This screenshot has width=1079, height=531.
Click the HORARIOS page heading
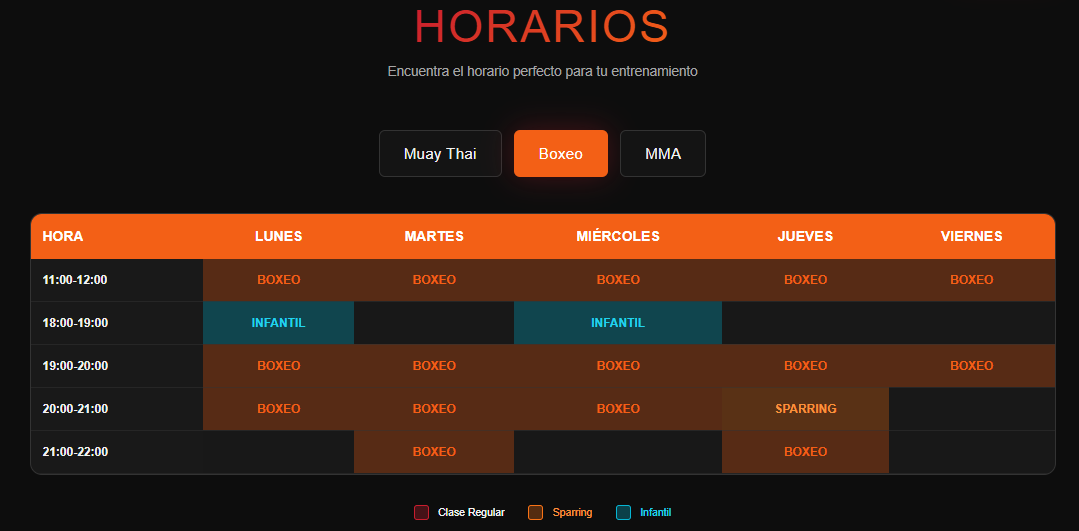(542, 27)
